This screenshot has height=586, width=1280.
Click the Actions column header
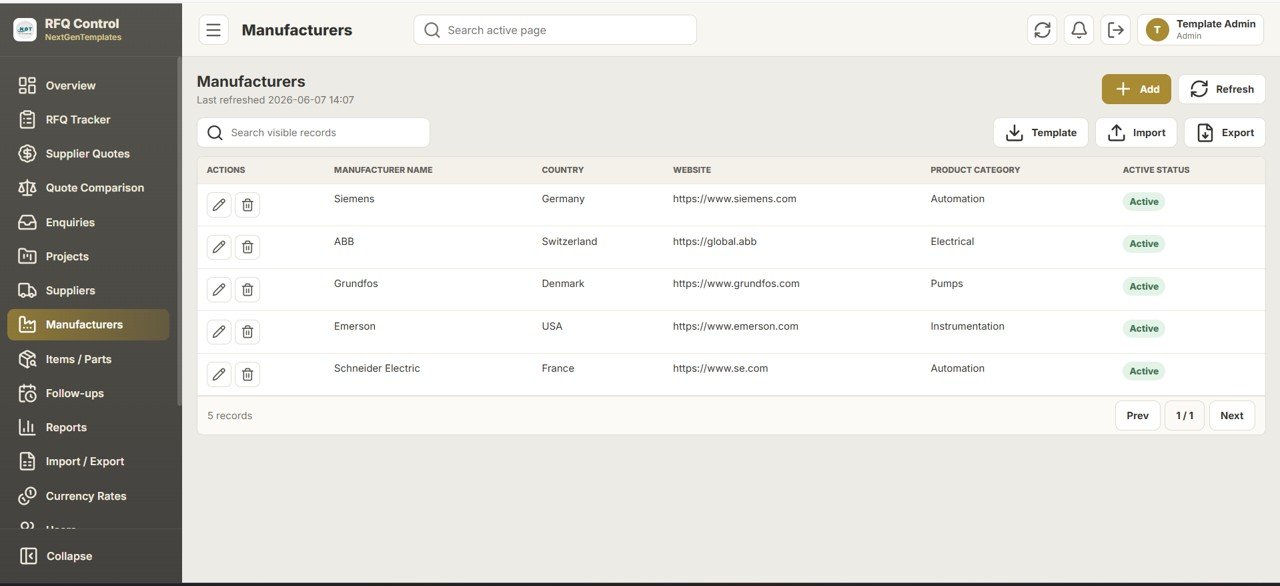point(226,170)
